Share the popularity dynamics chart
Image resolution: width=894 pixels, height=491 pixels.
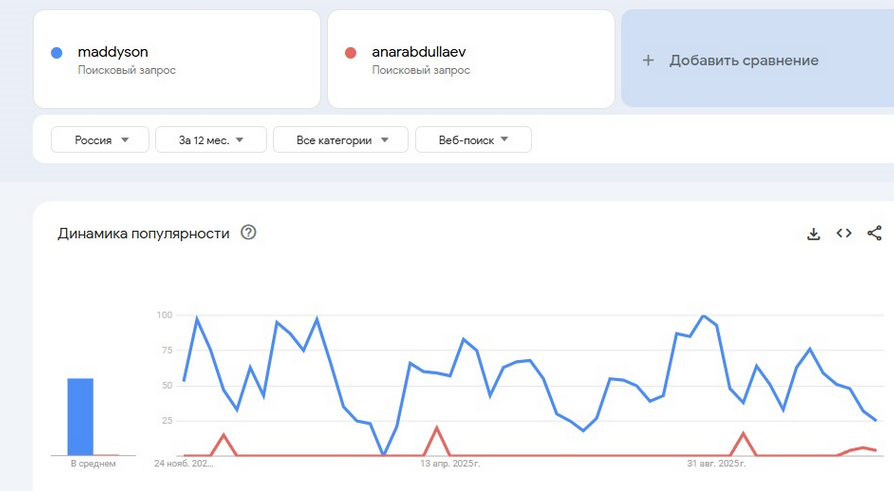[x=874, y=233]
